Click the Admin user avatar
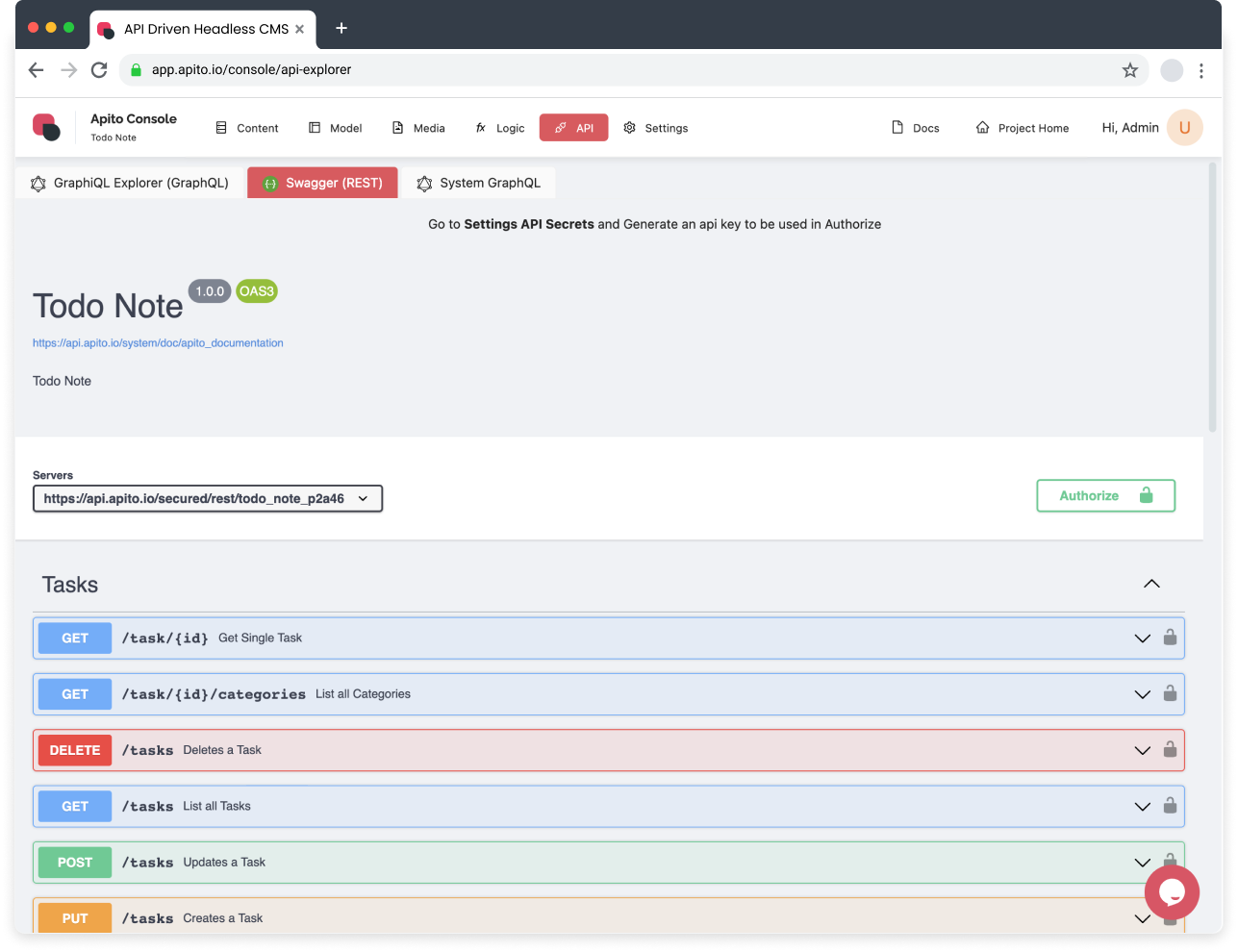This screenshot has height=952, width=1238. 1185,128
